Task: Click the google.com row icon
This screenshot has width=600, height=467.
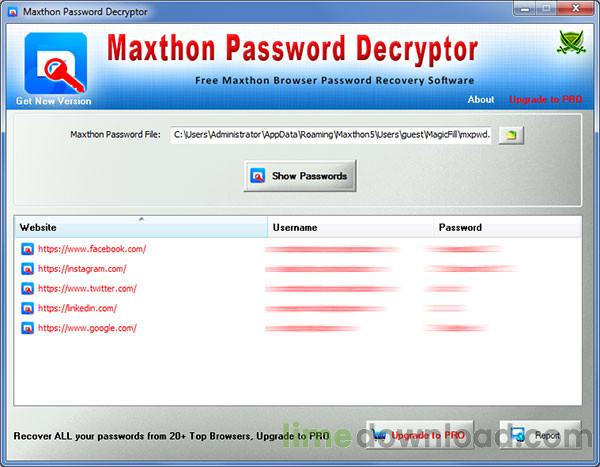Action: tap(27, 328)
